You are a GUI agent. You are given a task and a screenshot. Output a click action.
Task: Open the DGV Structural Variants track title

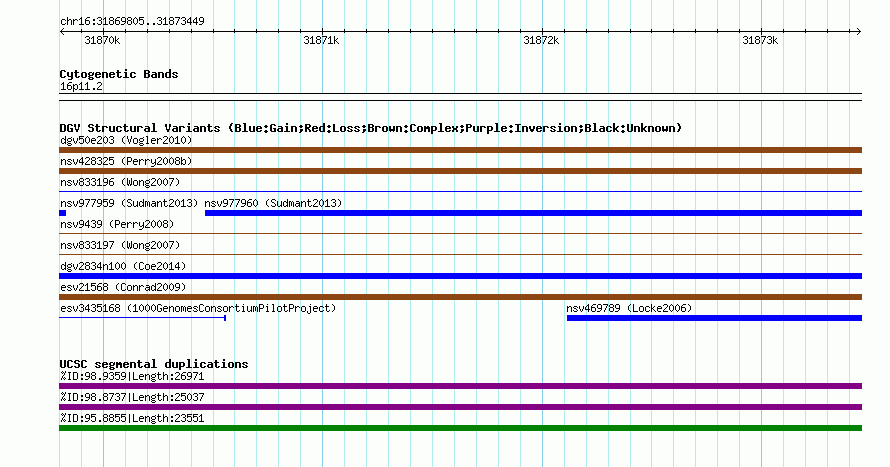[371, 128]
